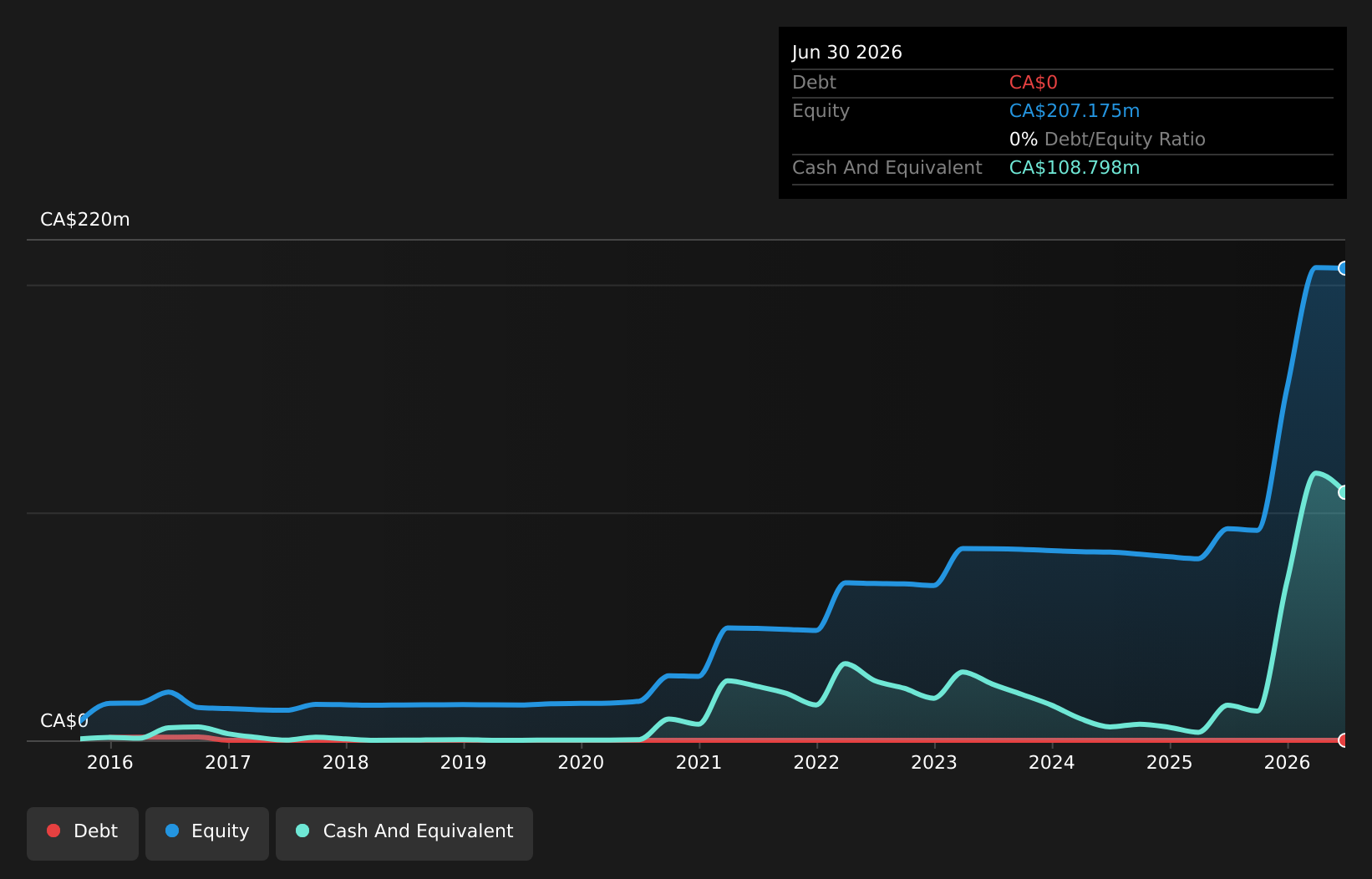Click the 2025 x-axis label

1170,762
